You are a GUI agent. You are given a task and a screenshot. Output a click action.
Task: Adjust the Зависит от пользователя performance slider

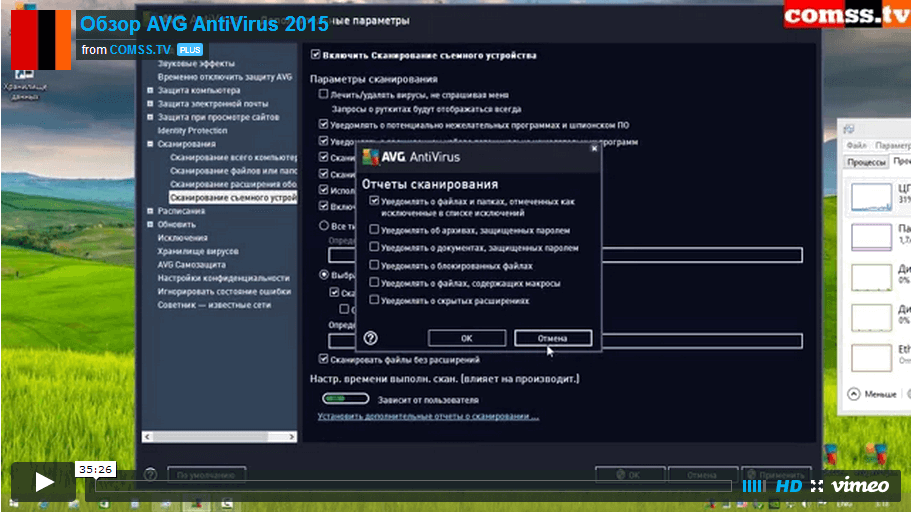346,399
